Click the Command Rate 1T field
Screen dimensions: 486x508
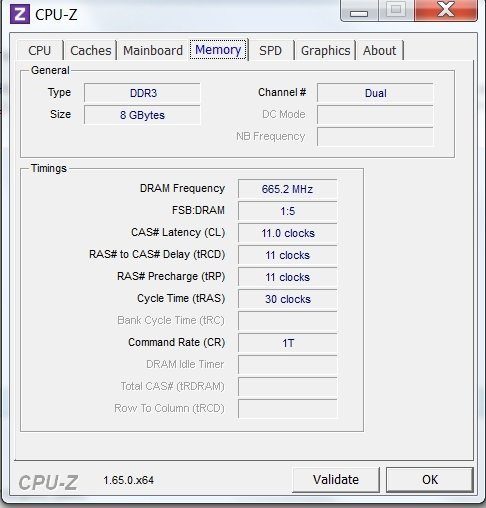coord(288,343)
